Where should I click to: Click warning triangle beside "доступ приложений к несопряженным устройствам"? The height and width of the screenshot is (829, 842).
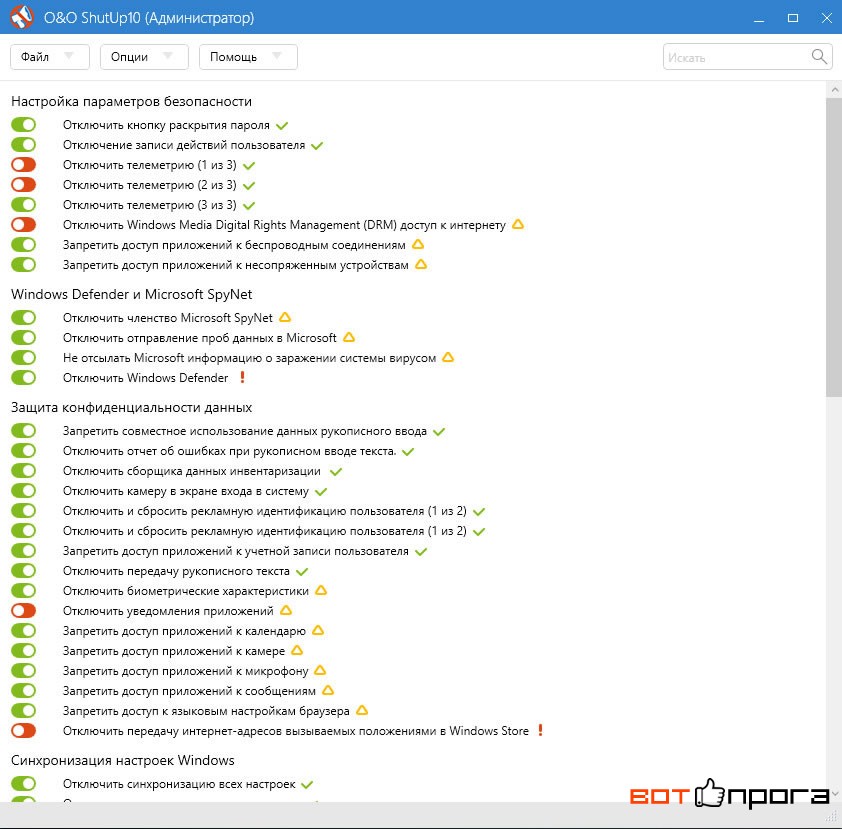coord(421,264)
